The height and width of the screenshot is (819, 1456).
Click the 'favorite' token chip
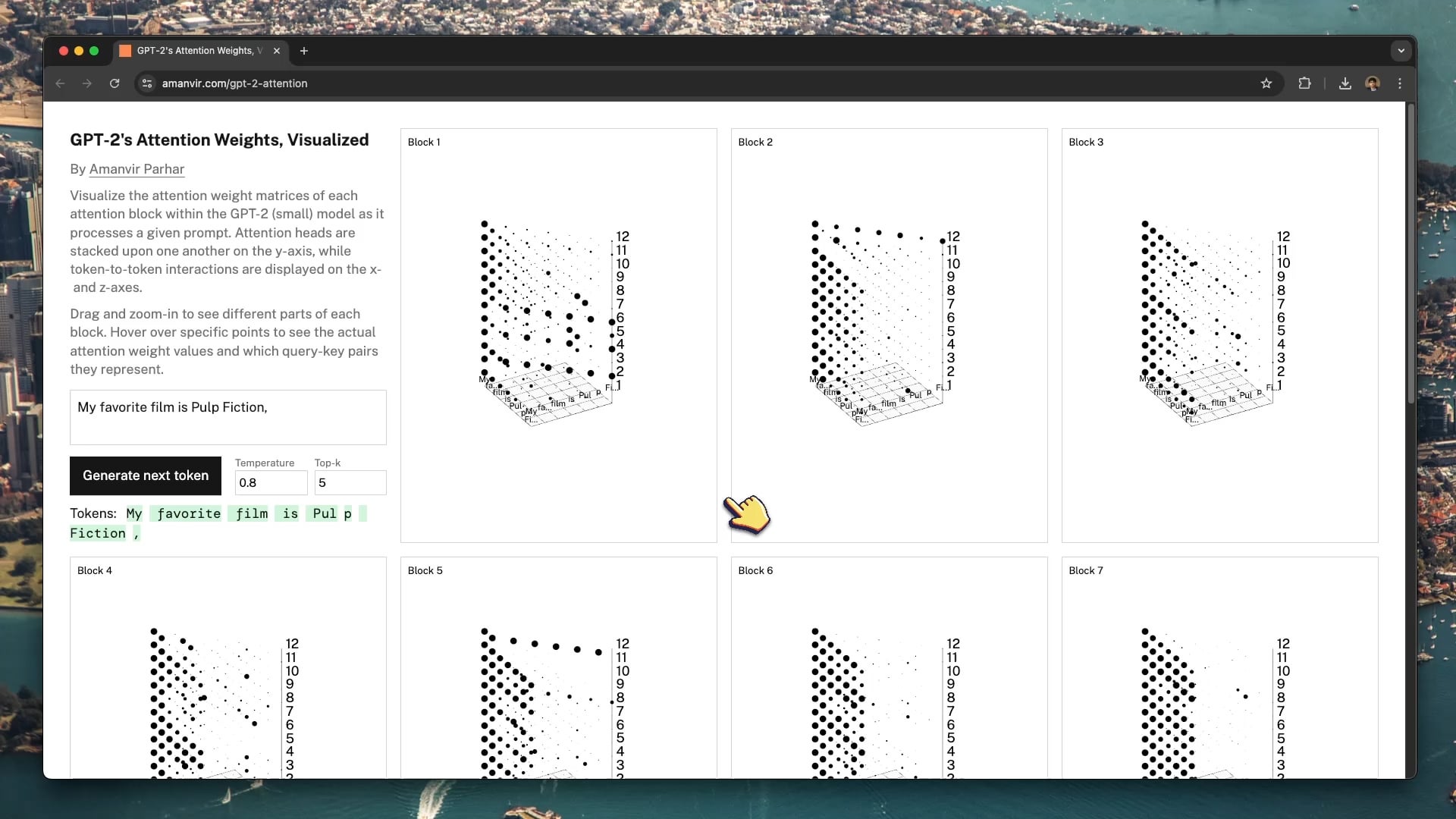point(186,513)
